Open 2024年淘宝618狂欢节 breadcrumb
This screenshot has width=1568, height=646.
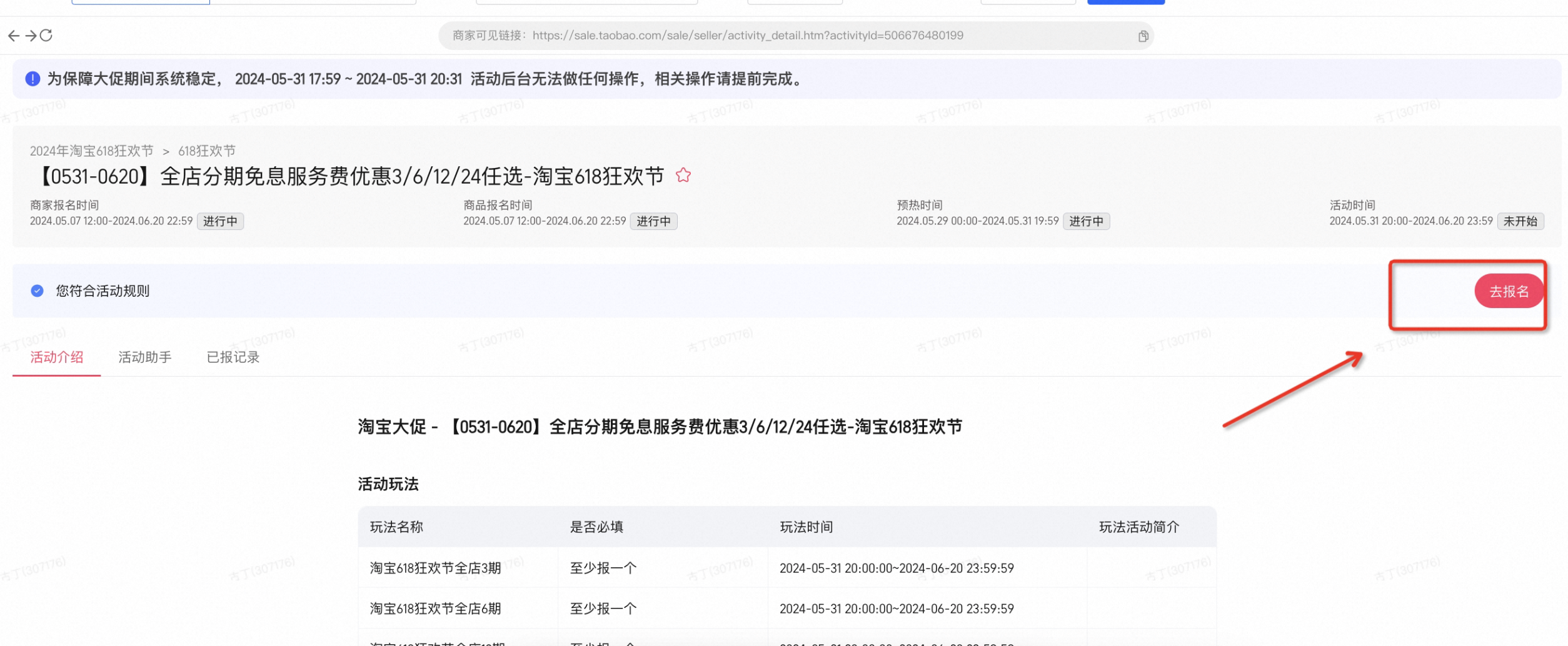click(92, 151)
